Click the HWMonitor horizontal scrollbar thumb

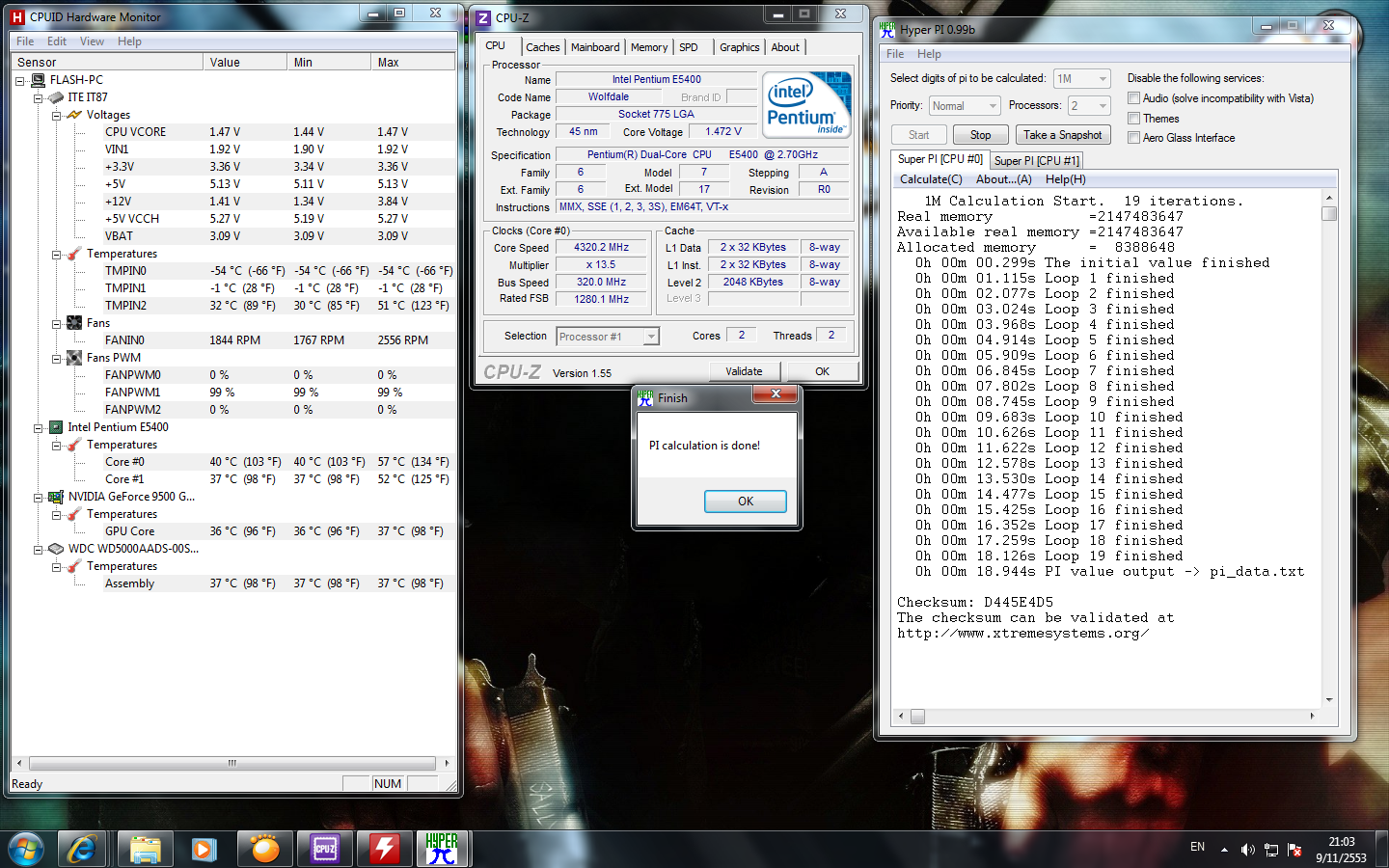(x=231, y=763)
